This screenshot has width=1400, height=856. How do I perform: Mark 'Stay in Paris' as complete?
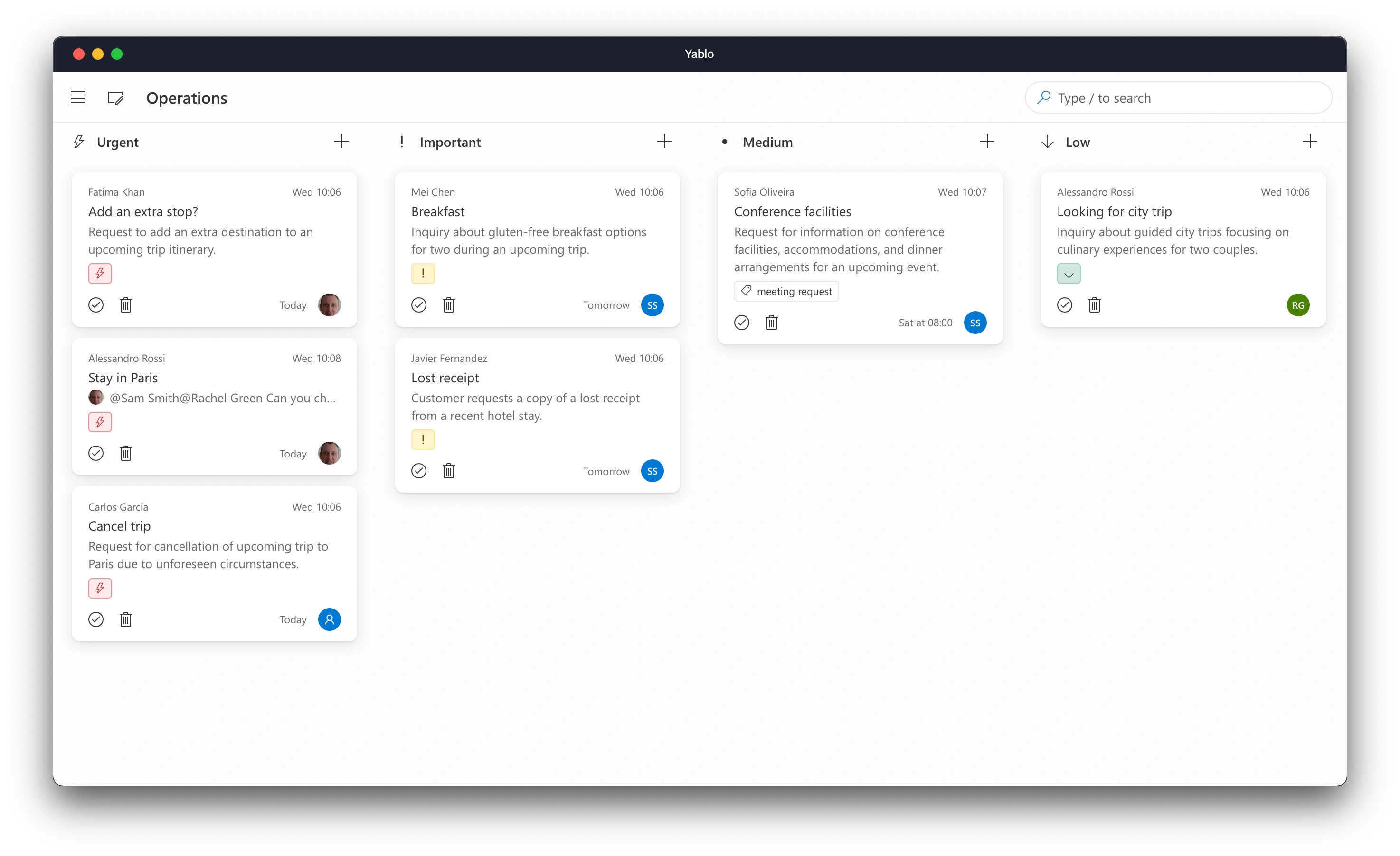(x=96, y=454)
